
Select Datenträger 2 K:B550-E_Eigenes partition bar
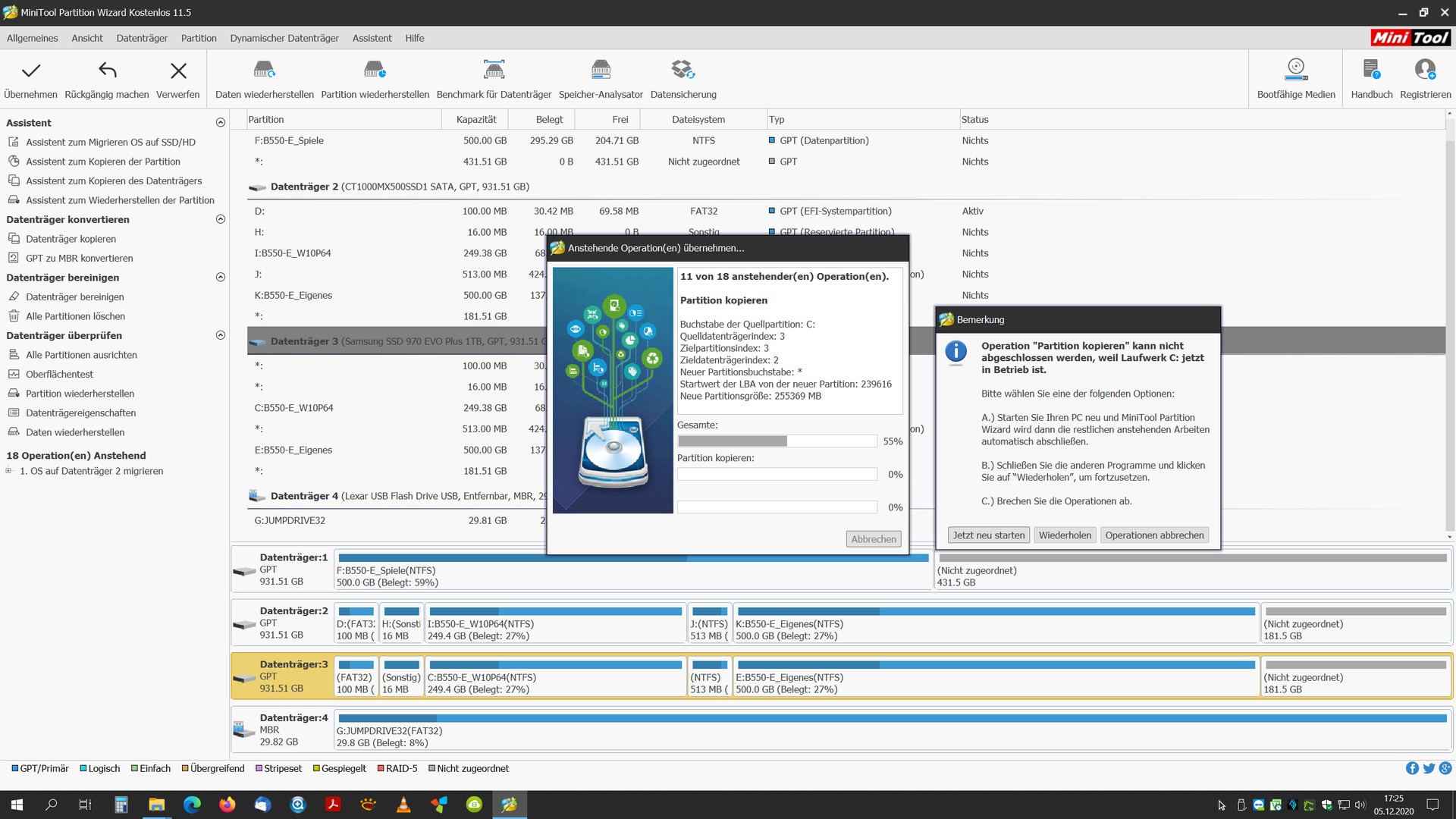tap(995, 623)
